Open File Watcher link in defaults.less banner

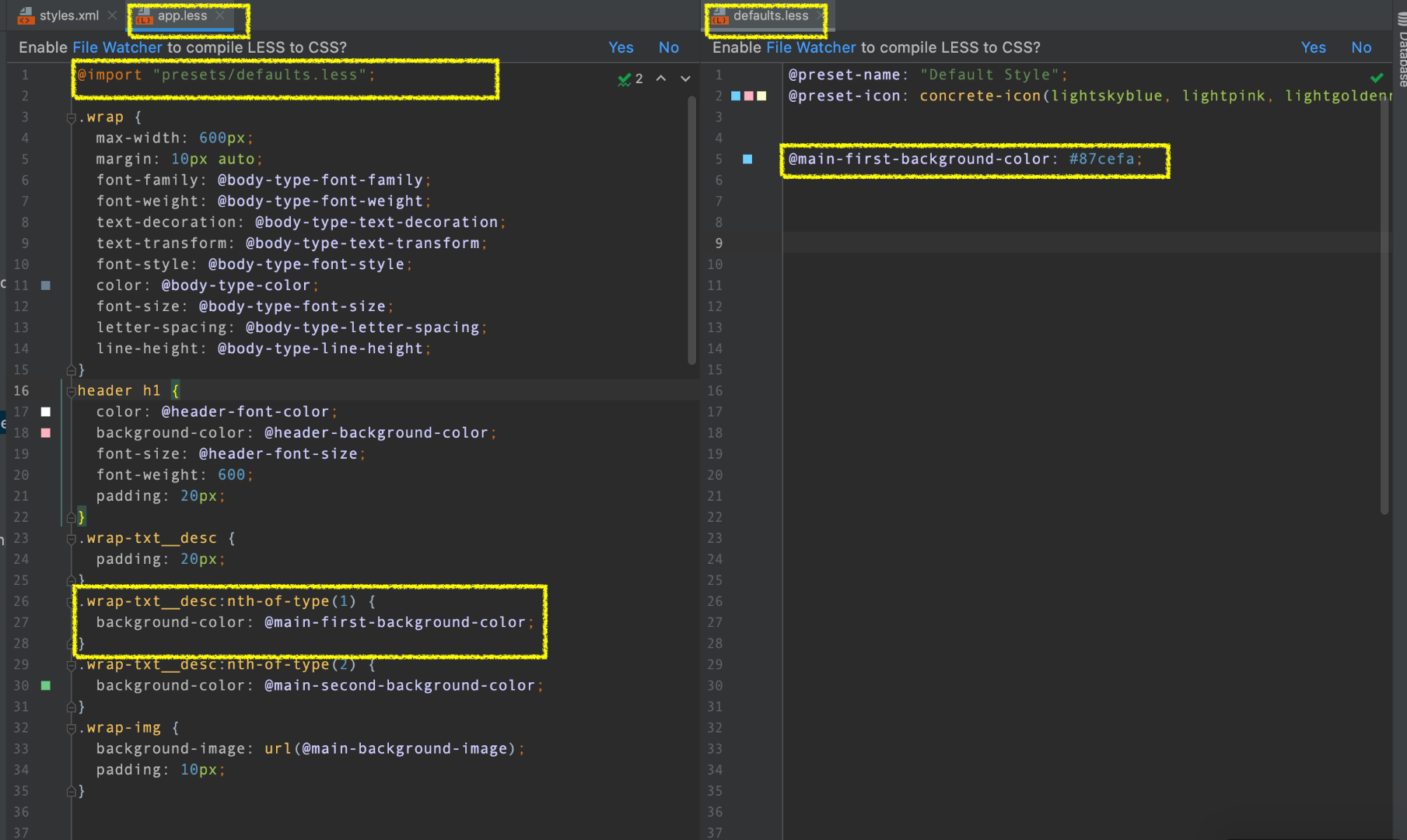(811, 47)
